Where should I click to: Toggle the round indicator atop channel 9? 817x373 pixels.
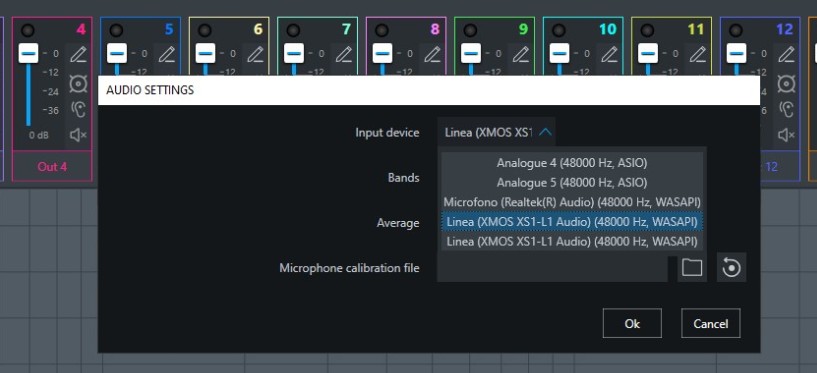(471, 30)
